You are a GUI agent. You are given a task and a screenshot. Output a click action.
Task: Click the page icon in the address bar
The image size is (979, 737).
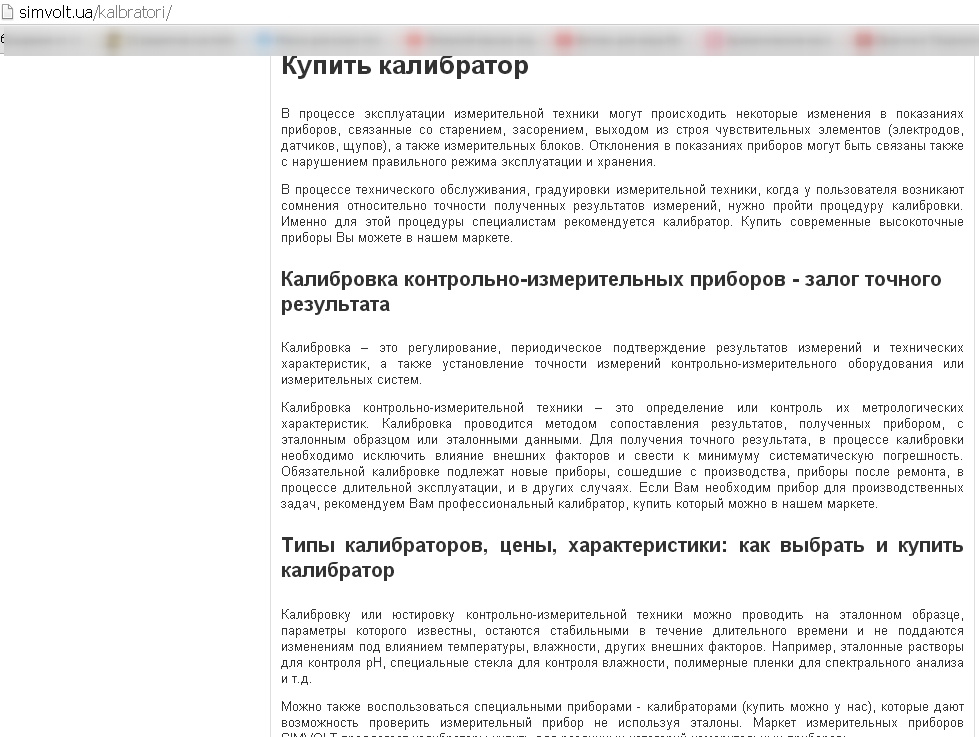7,12
